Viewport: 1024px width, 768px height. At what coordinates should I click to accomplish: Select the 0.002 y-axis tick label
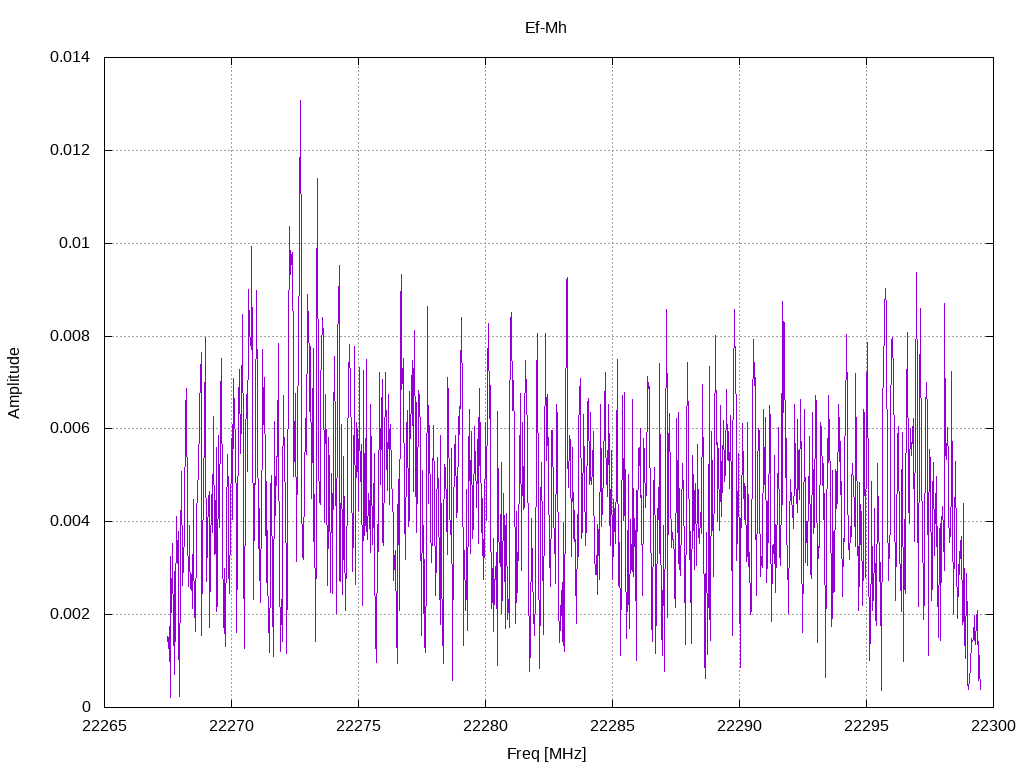[70, 615]
